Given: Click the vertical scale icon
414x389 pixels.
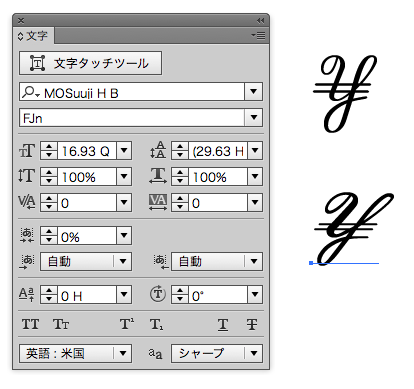Looking at the screenshot, I should 27,176.
